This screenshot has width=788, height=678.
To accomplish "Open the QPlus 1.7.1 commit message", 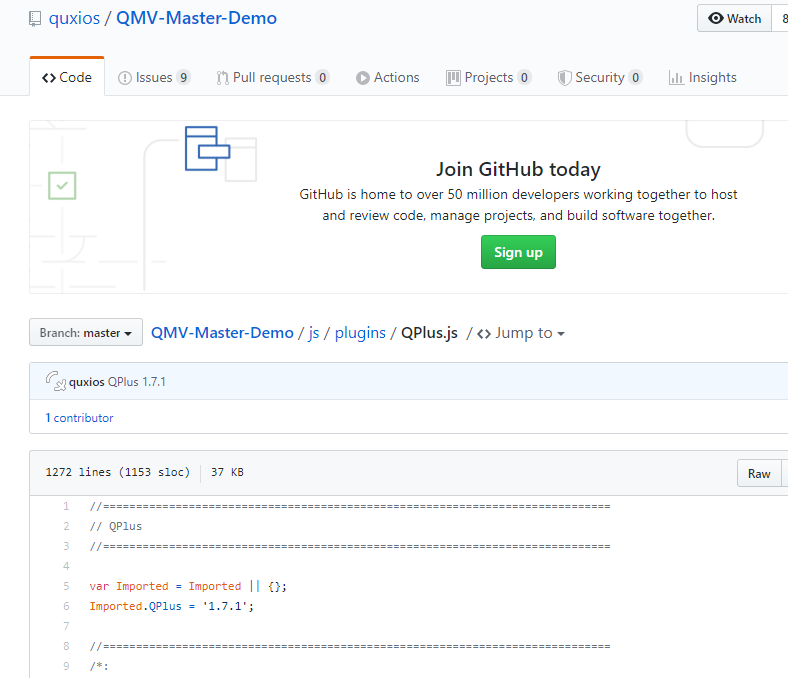I will click(x=137, y=382).
